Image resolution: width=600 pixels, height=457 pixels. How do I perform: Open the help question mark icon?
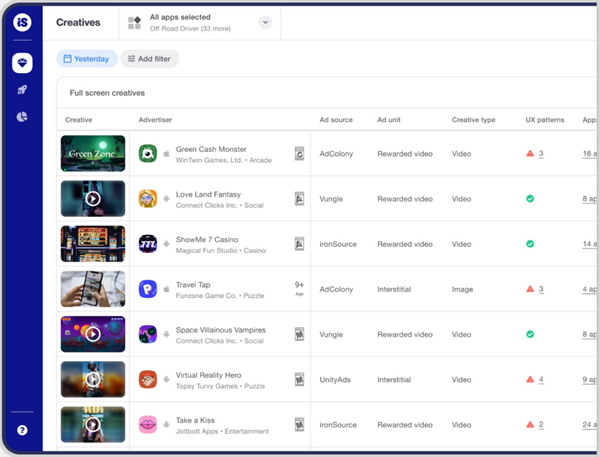[22, 430]
